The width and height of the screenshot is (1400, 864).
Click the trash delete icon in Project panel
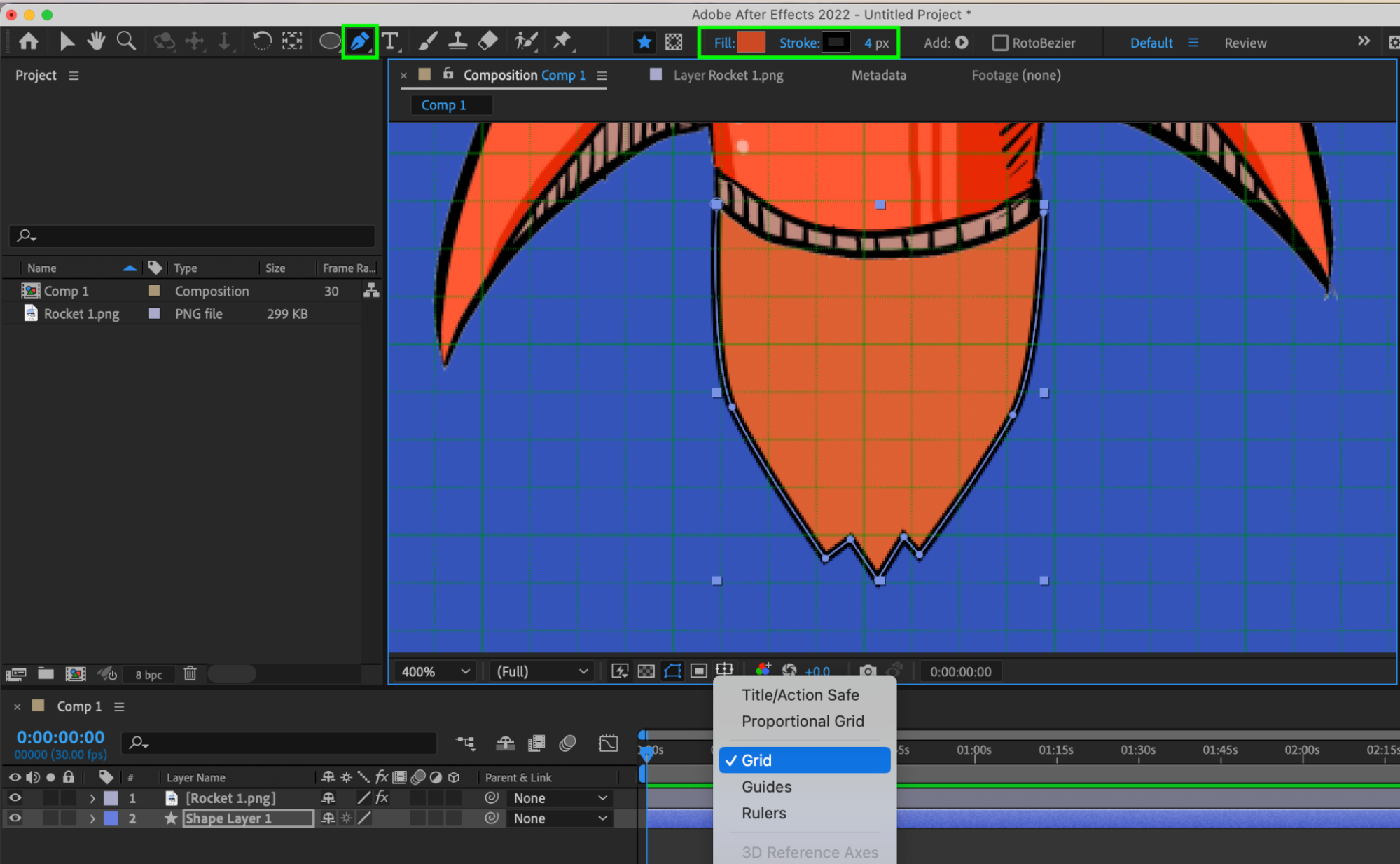190,673
